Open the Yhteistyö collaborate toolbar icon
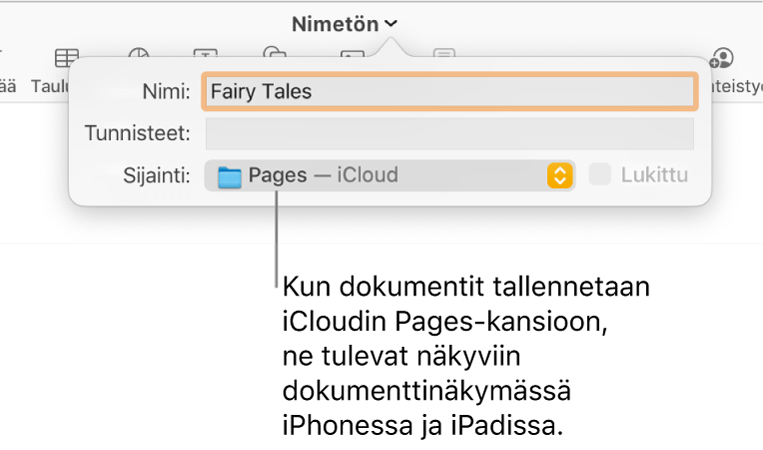 tap(721, 58)
